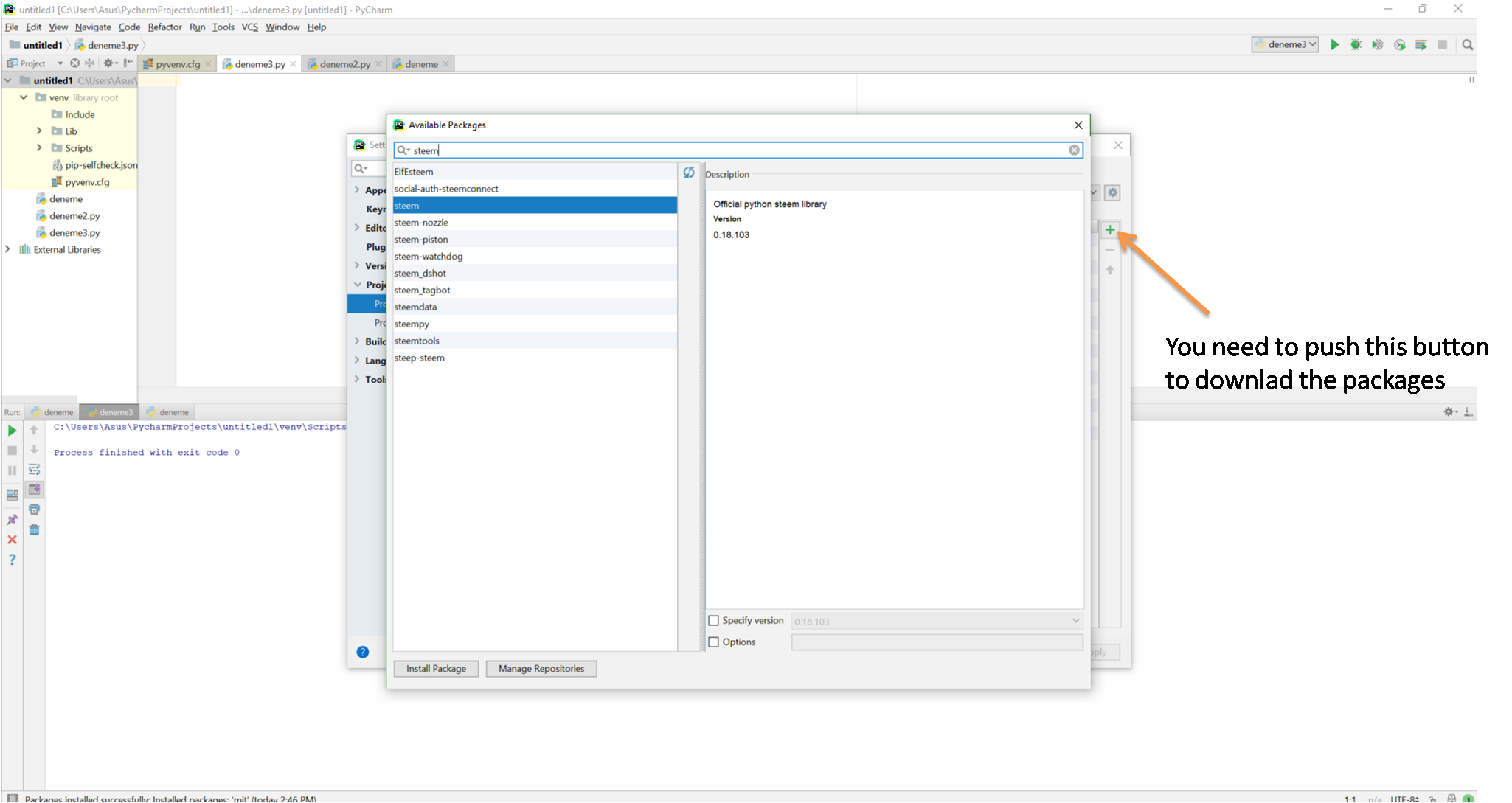Open Run panel help question mark
Screen dimensions: 1512x803
tap(12, 560)
